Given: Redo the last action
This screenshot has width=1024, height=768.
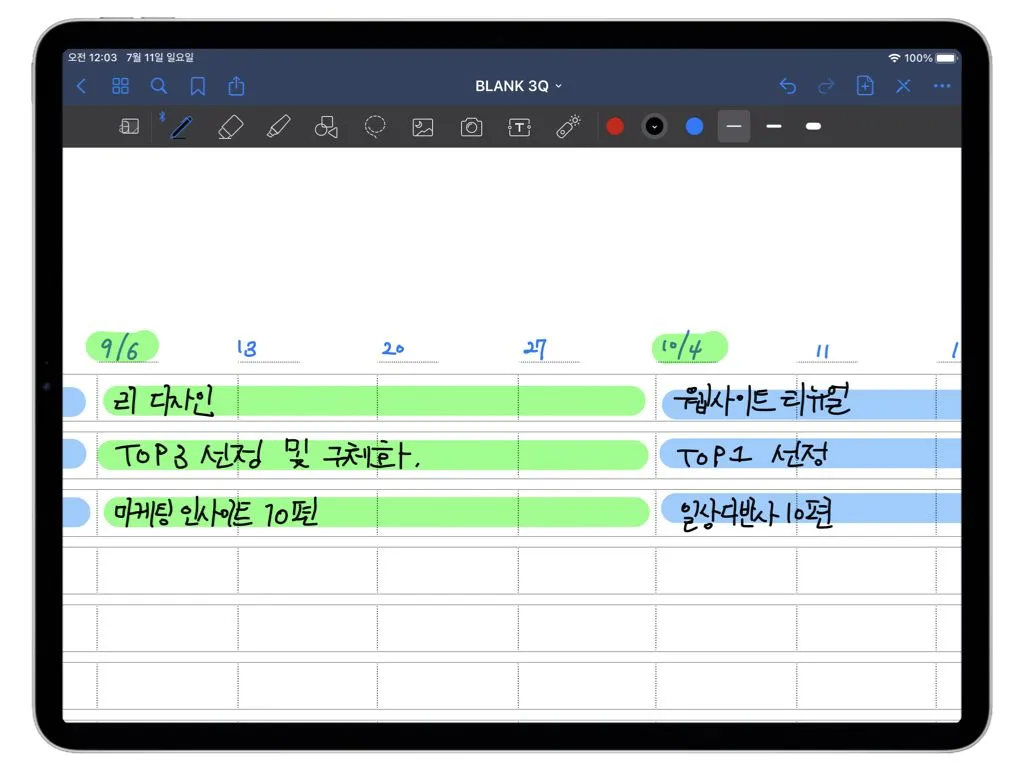Looking at the screenshot, I should [x=826, y=86].
